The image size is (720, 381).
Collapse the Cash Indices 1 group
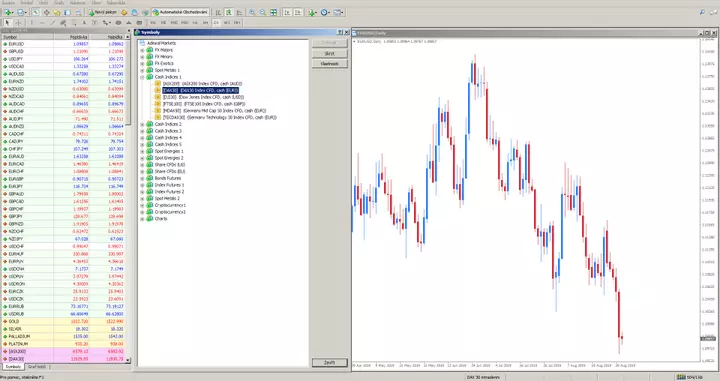142,77
